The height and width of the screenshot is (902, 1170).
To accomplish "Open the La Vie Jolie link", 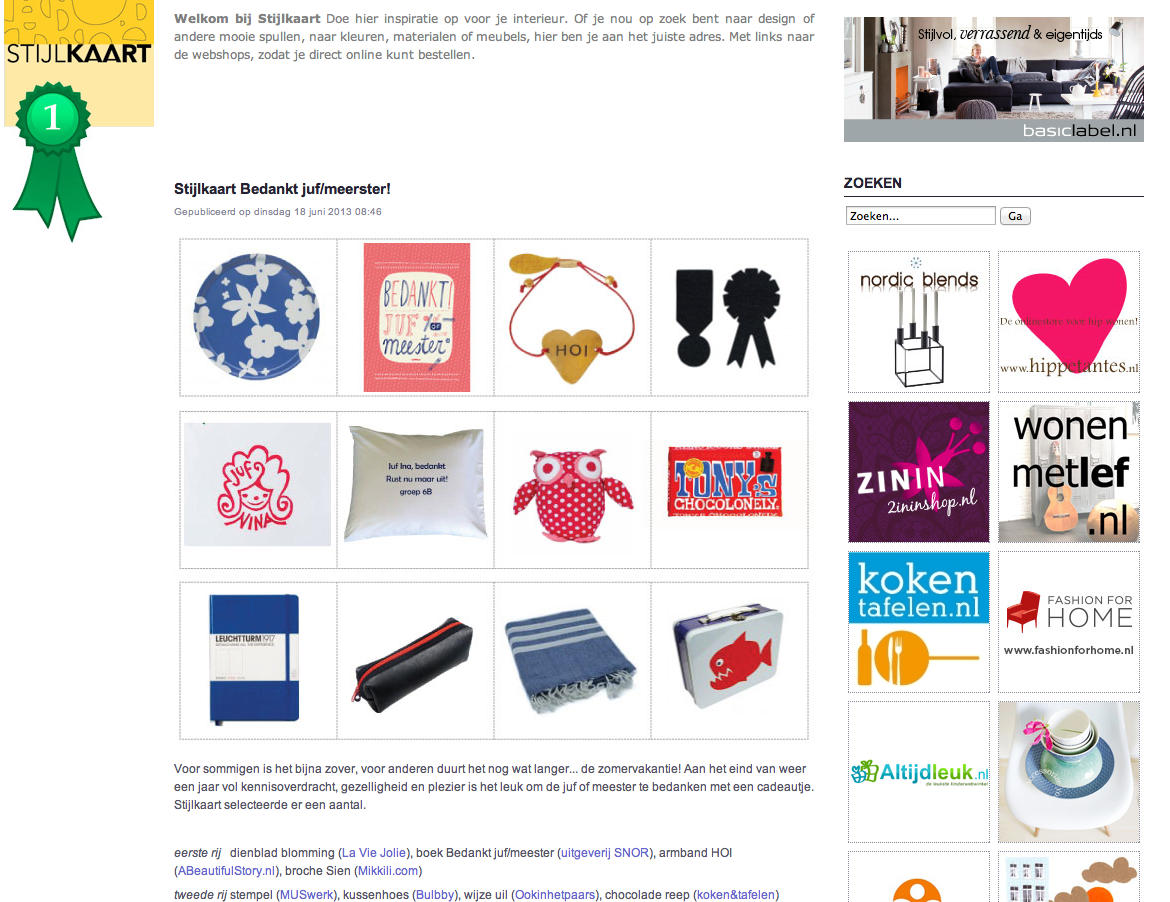I will [374, 853].
